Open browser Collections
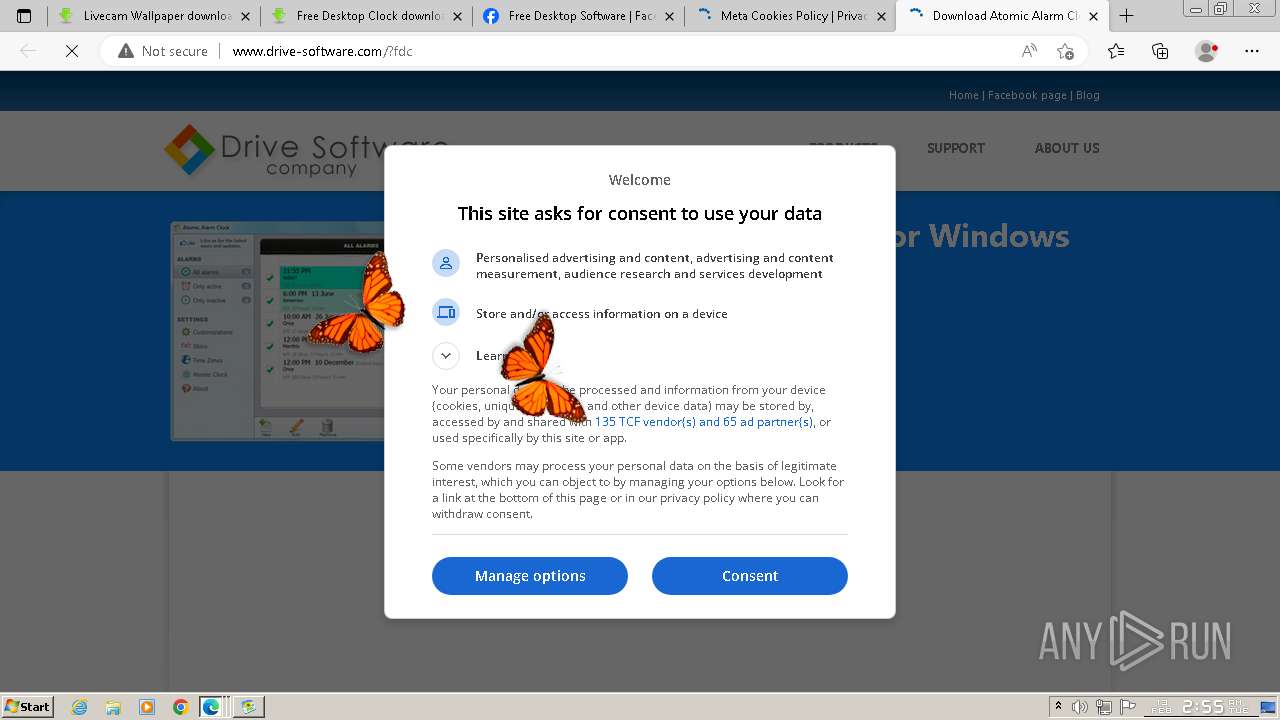The image size is (1280, 720). pyautogui.click(x=1160, y=51)
